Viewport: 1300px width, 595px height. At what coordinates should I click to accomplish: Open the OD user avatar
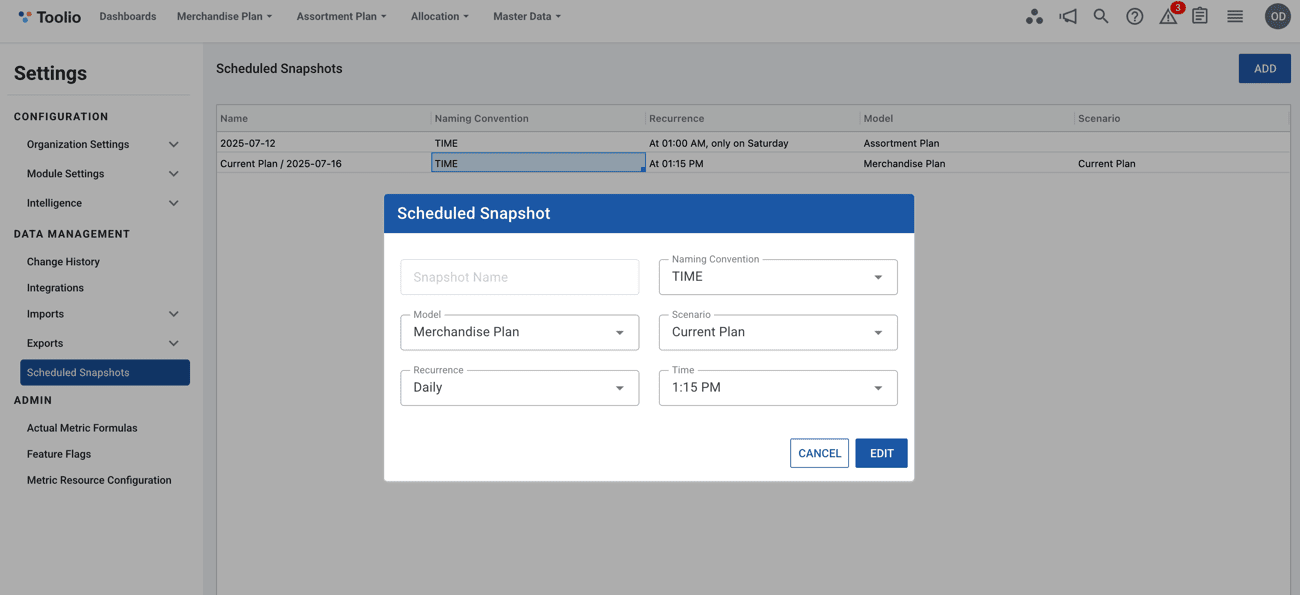tap(1277, 16)
